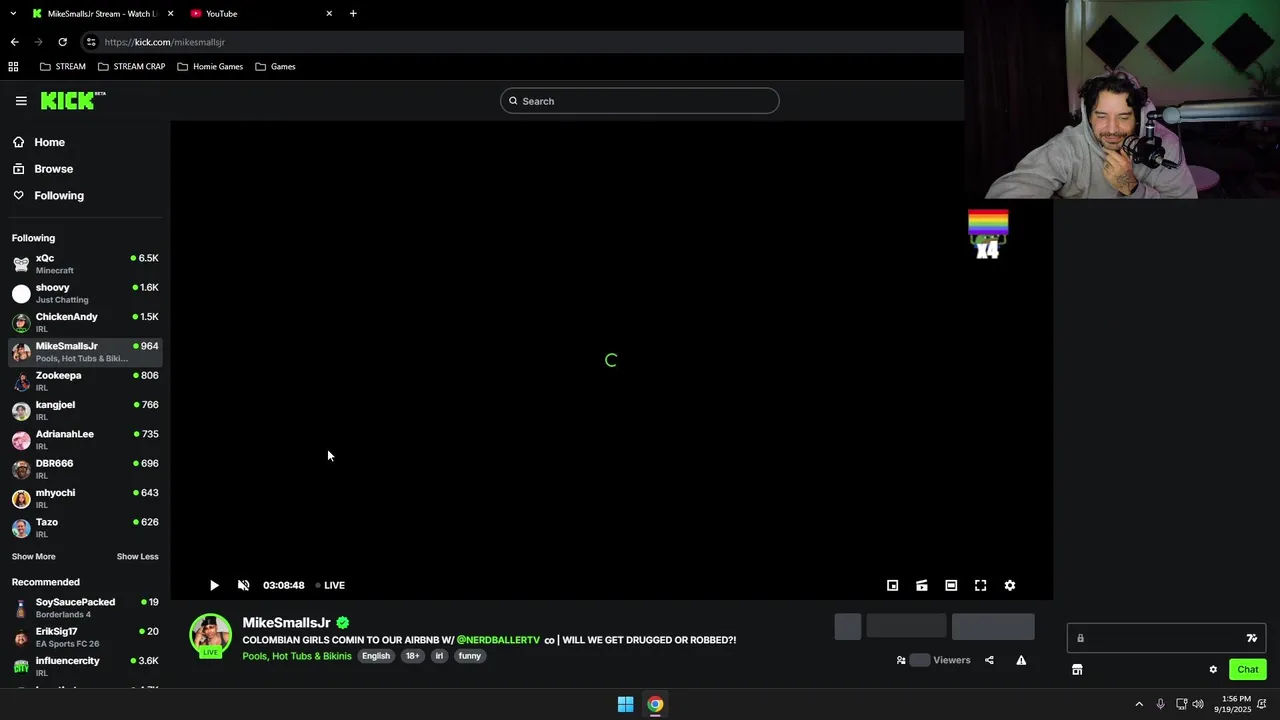The image size is (1280, 720).
Task: Click the KICK logo
Action: point(73,100)
